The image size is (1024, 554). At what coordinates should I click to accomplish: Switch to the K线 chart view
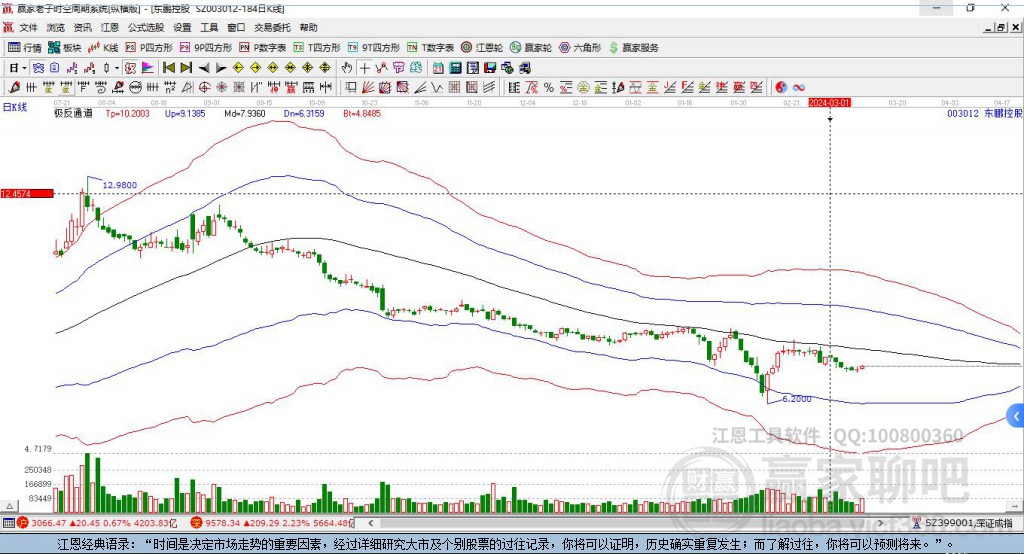pyautogui.click(x=103, y=48)
